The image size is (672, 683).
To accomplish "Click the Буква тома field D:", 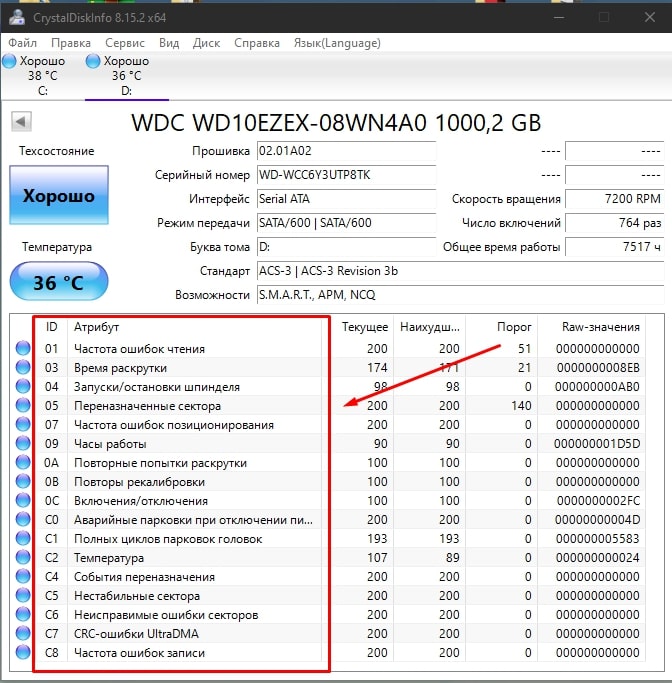I will [x=346, y=247].
